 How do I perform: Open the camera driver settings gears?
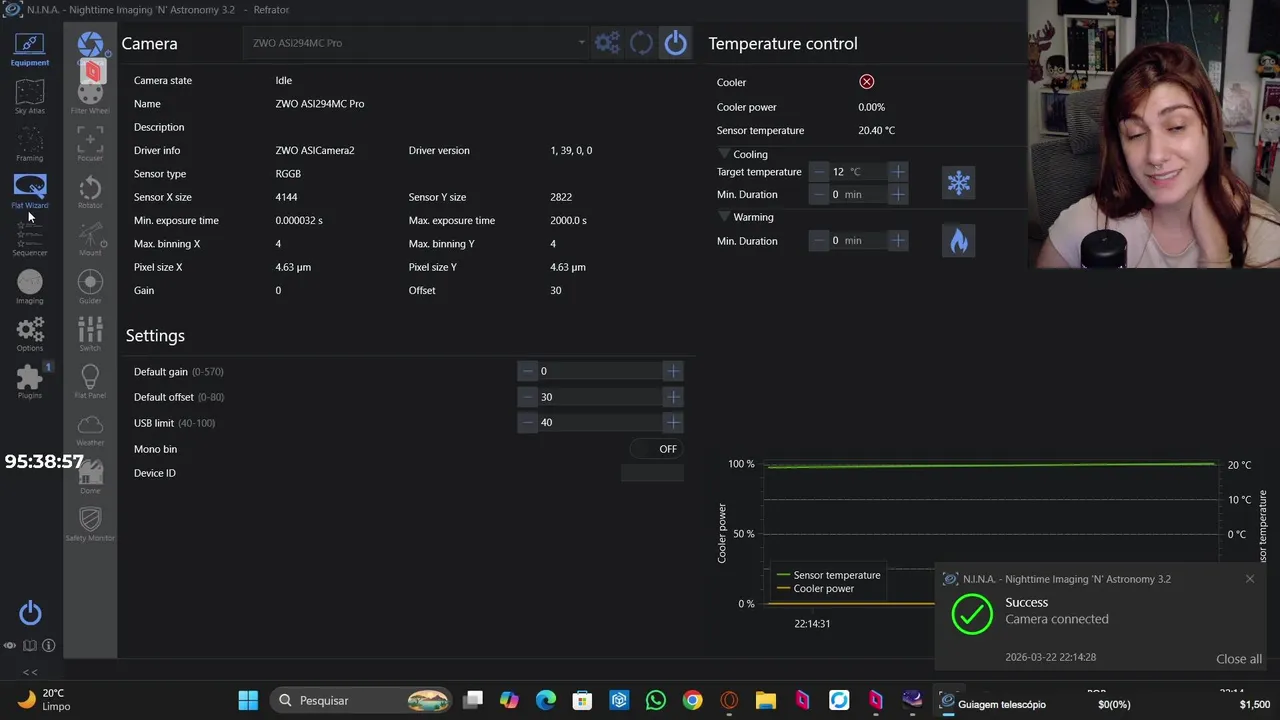(x=607, y=43)
